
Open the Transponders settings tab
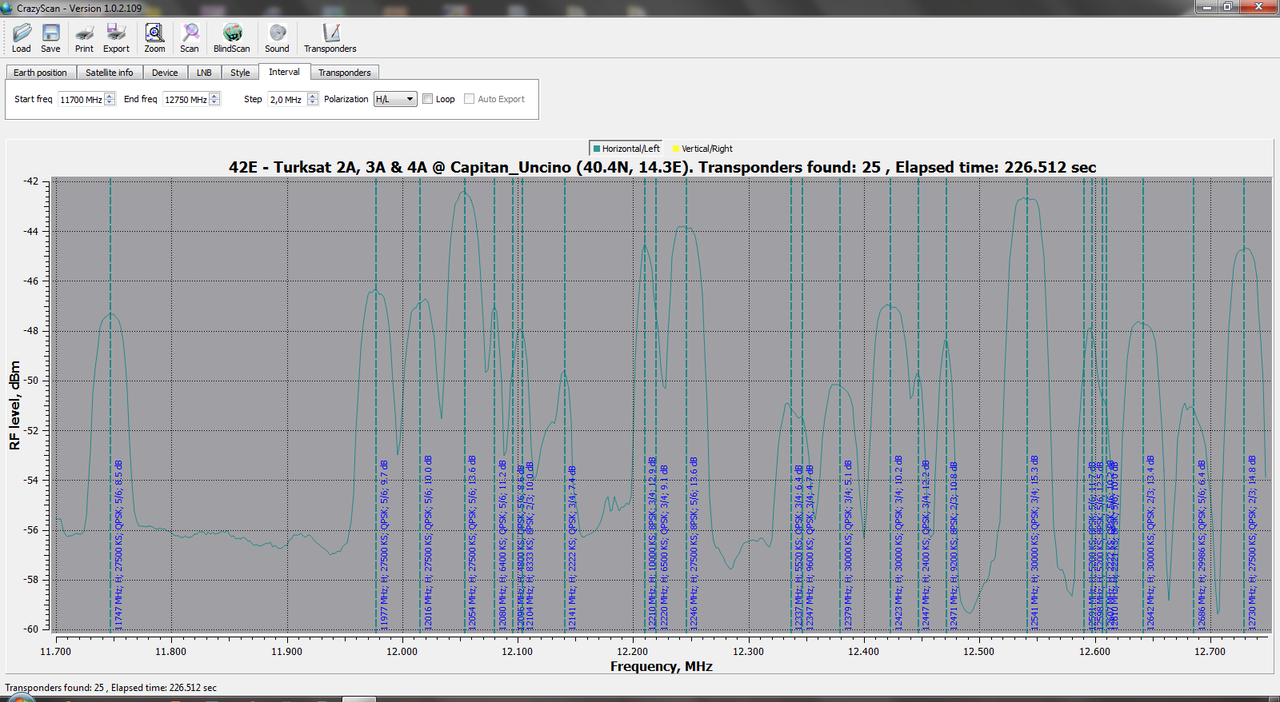click(x=345, y=72)
